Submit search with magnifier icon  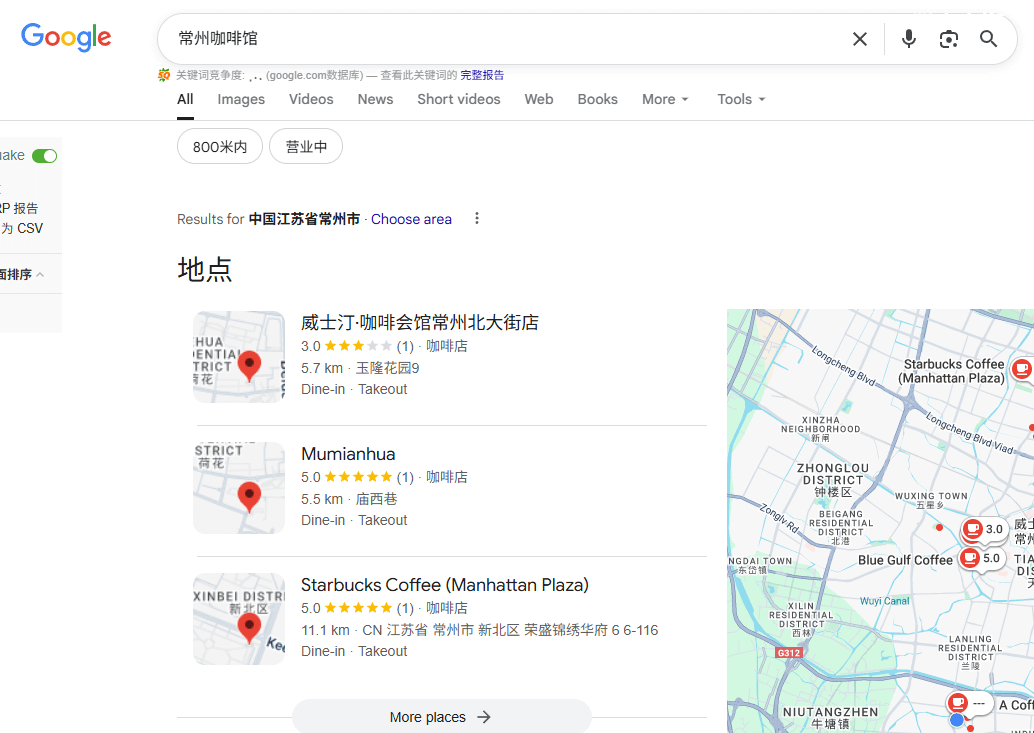[988, 39]
